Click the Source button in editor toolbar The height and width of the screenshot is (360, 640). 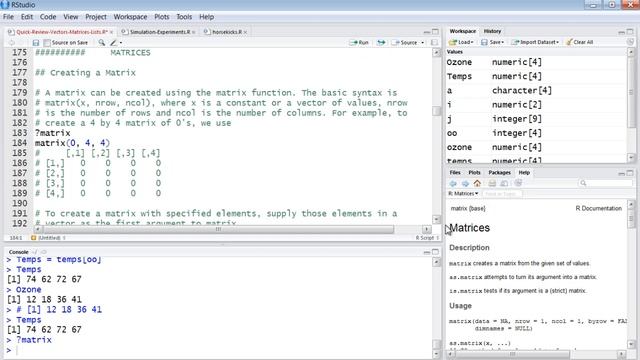click(x=404, y=42)
